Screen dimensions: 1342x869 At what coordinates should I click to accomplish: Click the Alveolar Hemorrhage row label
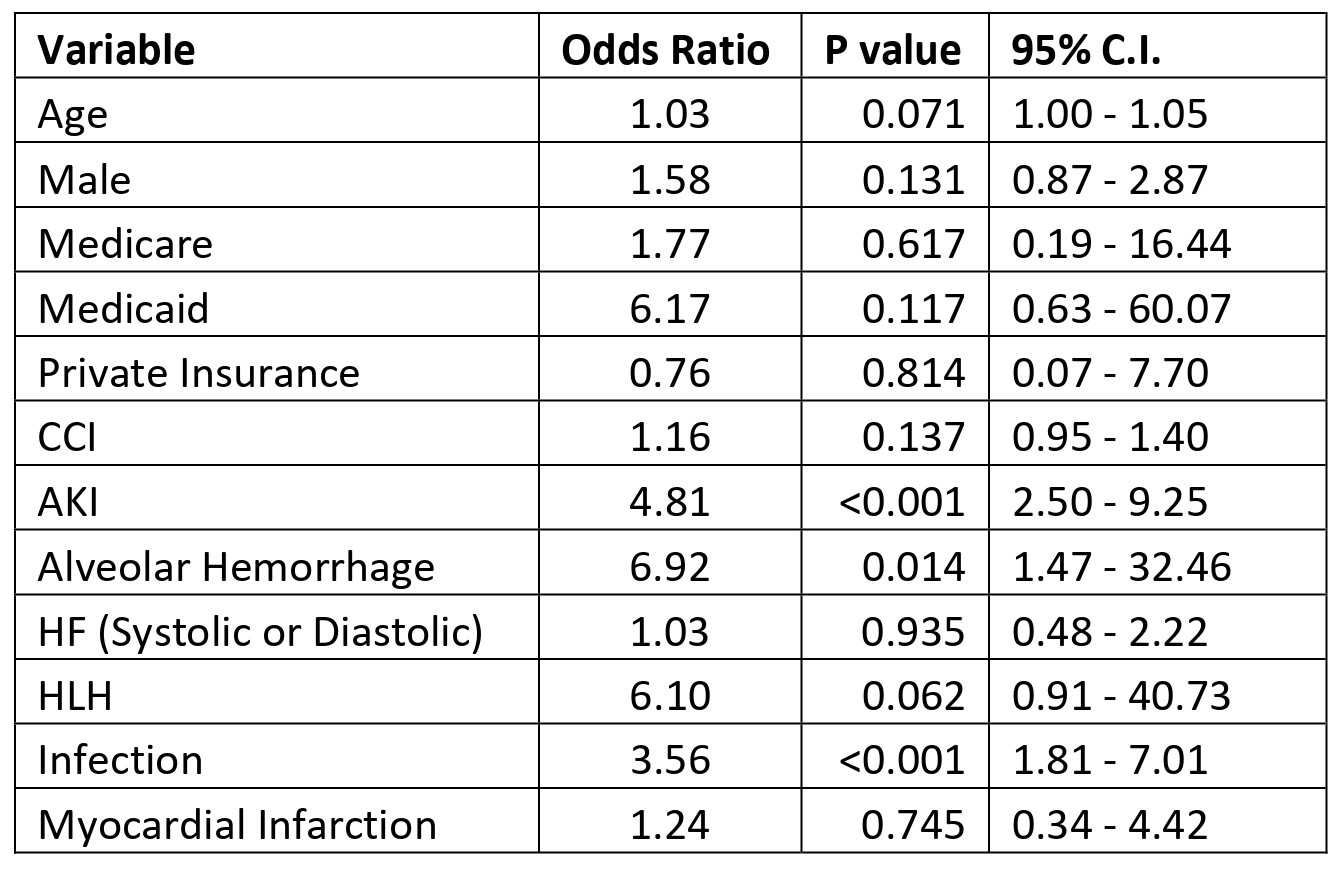click(x=236, y=567)
